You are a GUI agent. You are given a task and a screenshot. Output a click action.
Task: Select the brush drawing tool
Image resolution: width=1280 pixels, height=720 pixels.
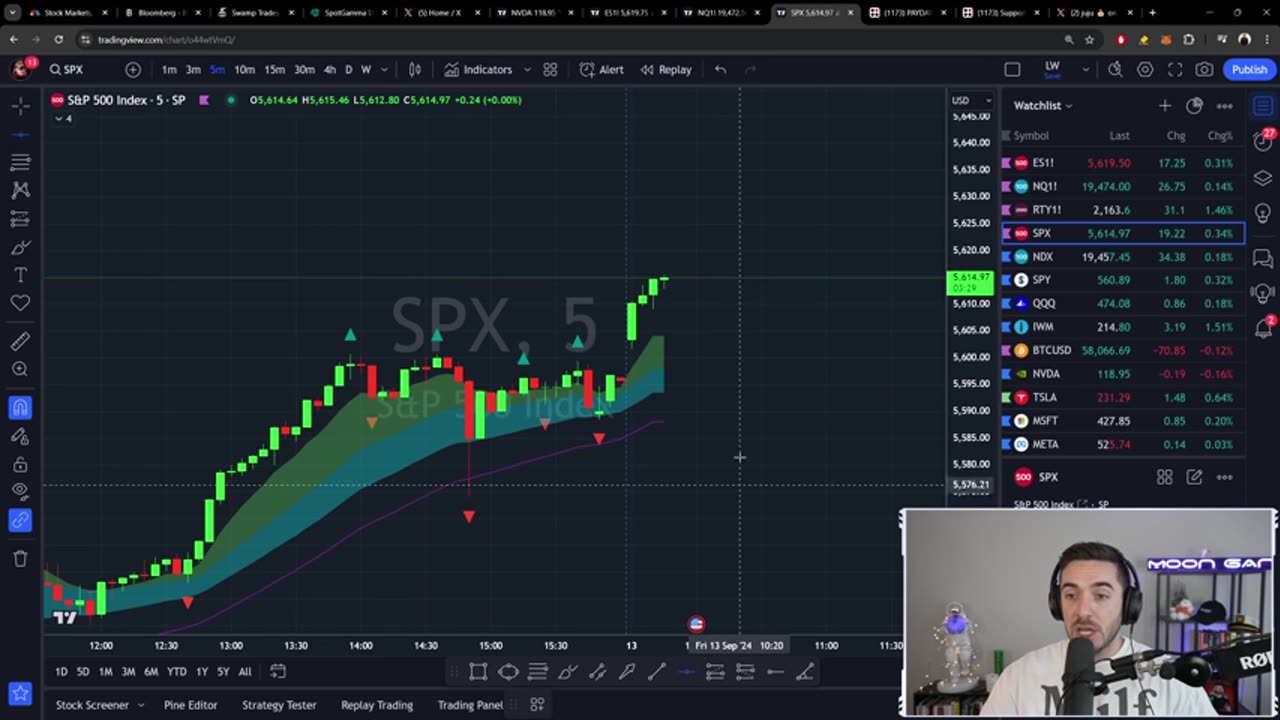pos(20,247)
